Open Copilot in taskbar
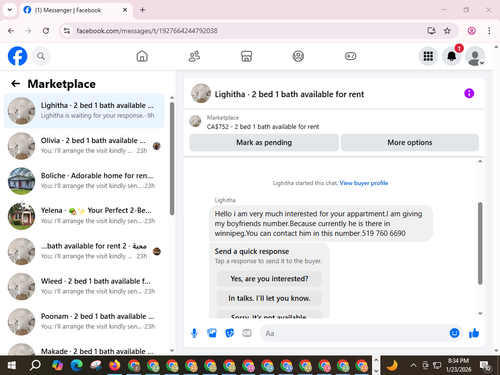This screenshot has height=375, width=500. 57,366
